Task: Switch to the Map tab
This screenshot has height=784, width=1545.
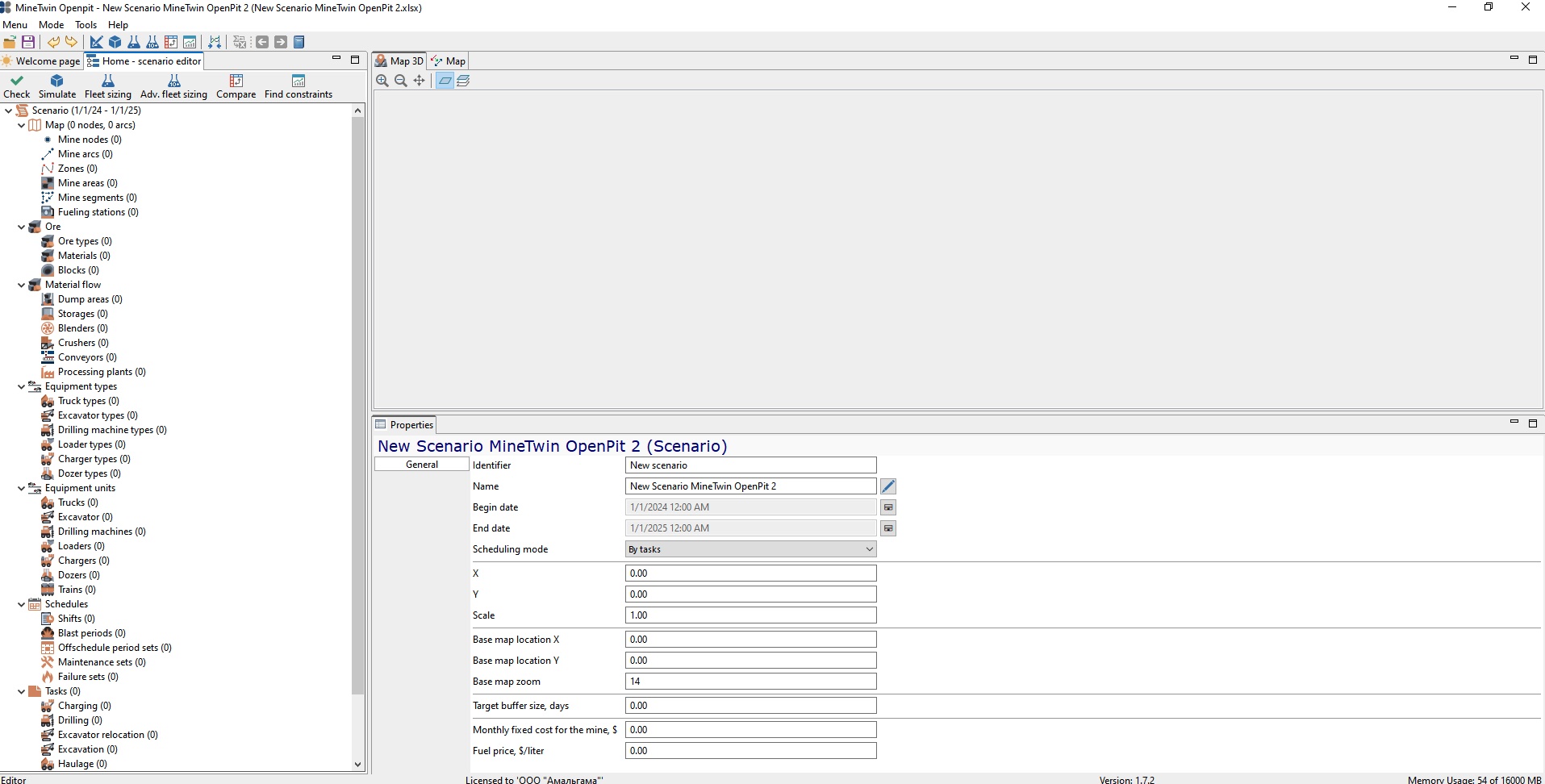Action: 448,61
